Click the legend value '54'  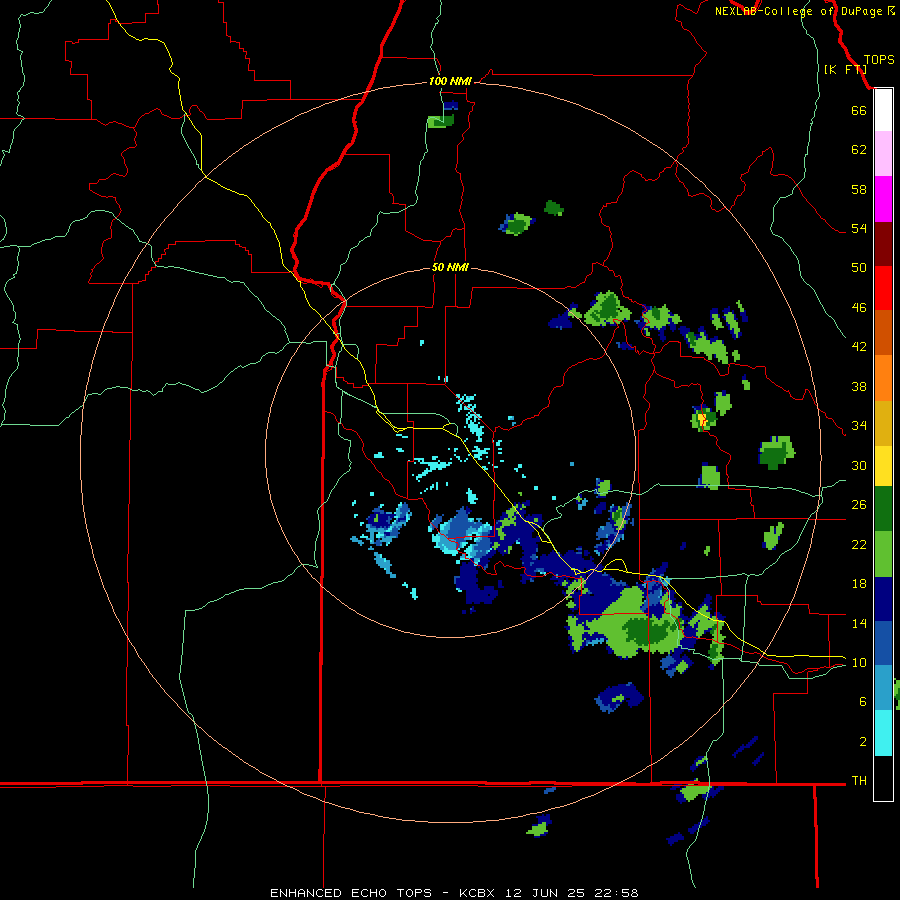[x=859, y=228]
